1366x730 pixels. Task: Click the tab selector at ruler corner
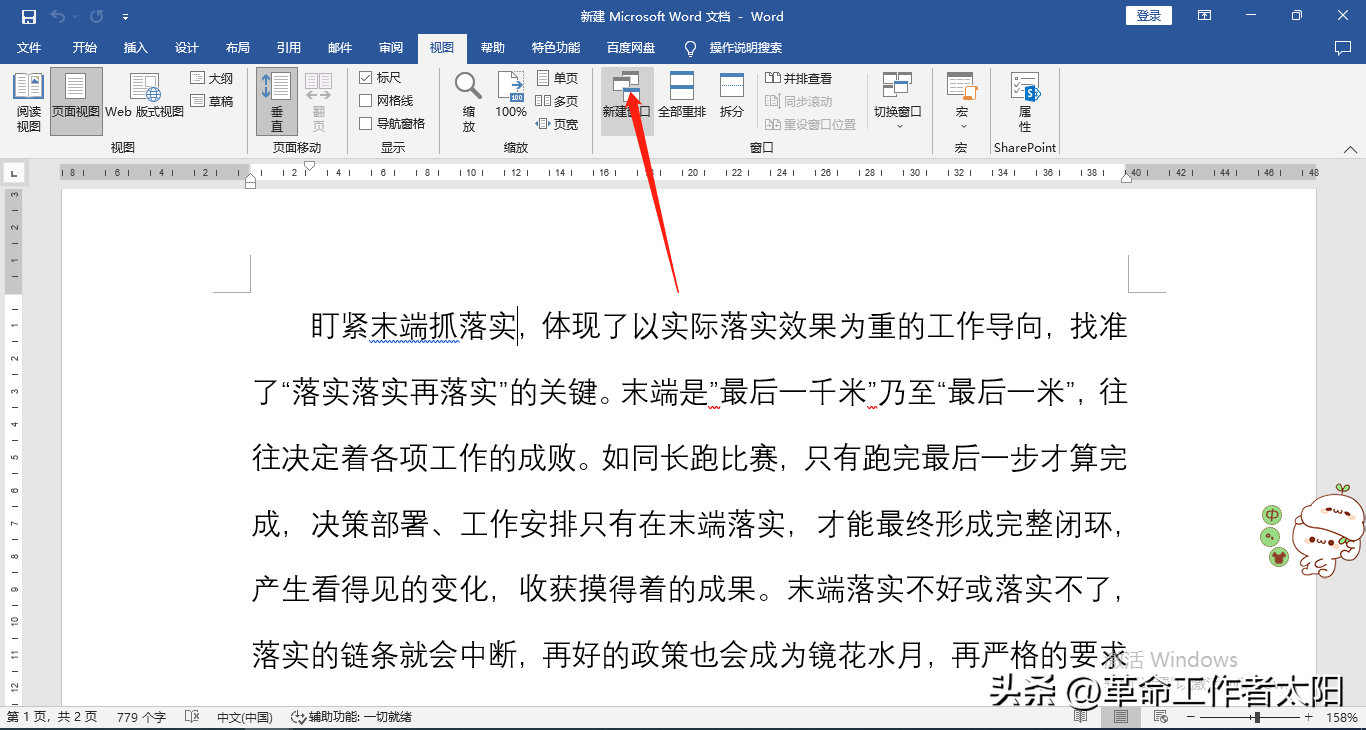pyautogui.click(x=14, y=173)
